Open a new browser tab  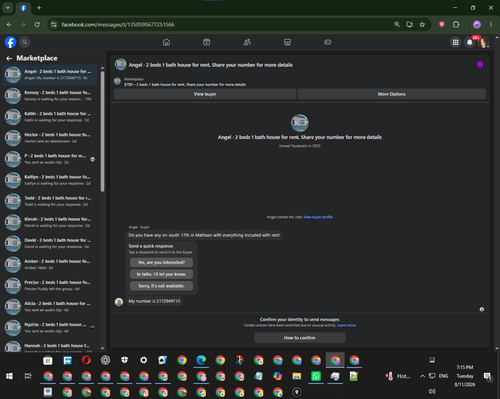coord(39,8)
